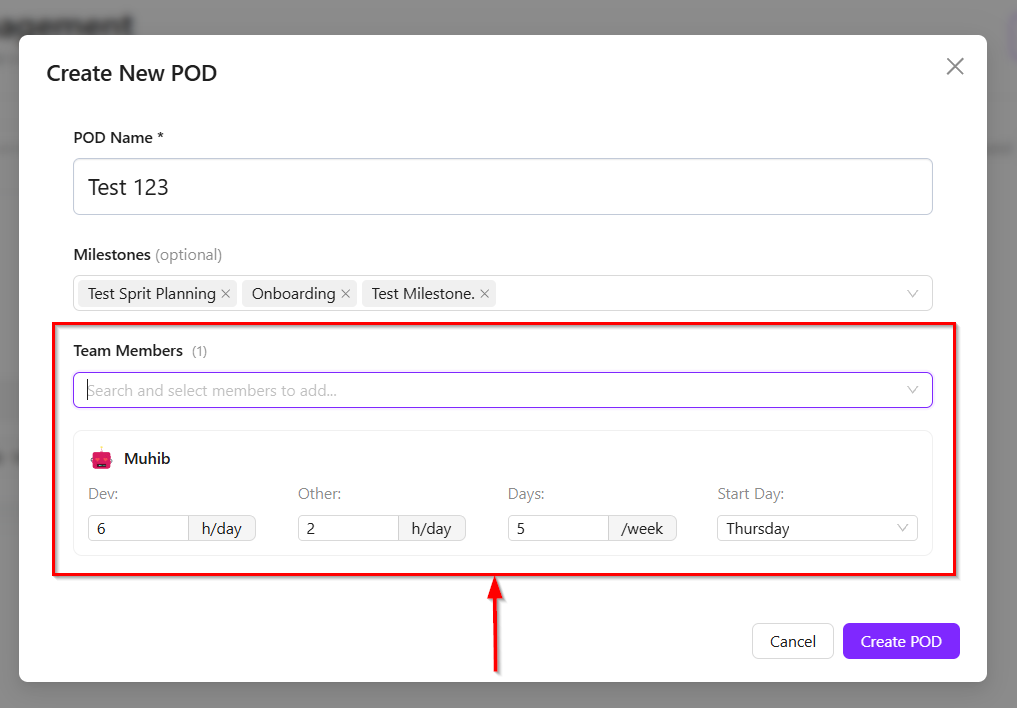Remove the Test Milestone. tag

point(485,294)
